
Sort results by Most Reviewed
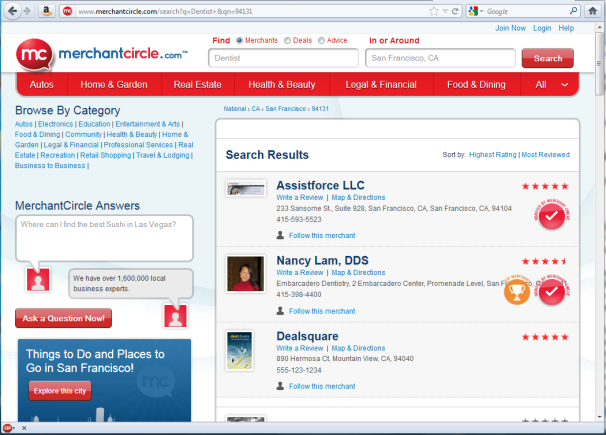tap(545, 155)
